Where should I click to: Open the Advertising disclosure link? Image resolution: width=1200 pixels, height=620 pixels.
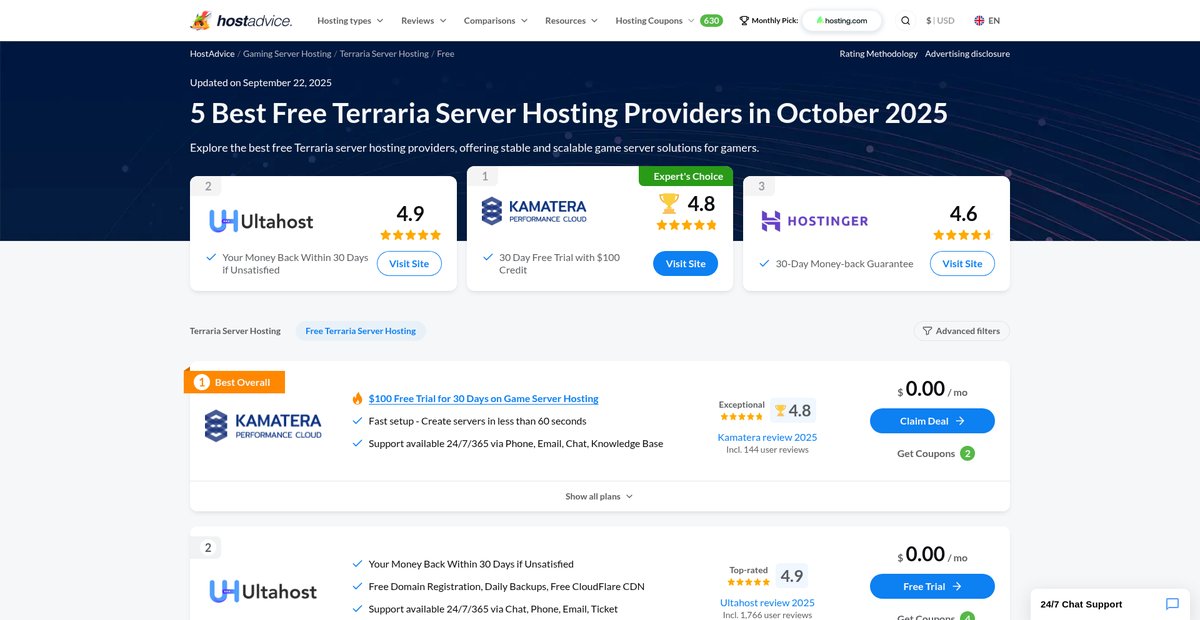click(967, 54)
